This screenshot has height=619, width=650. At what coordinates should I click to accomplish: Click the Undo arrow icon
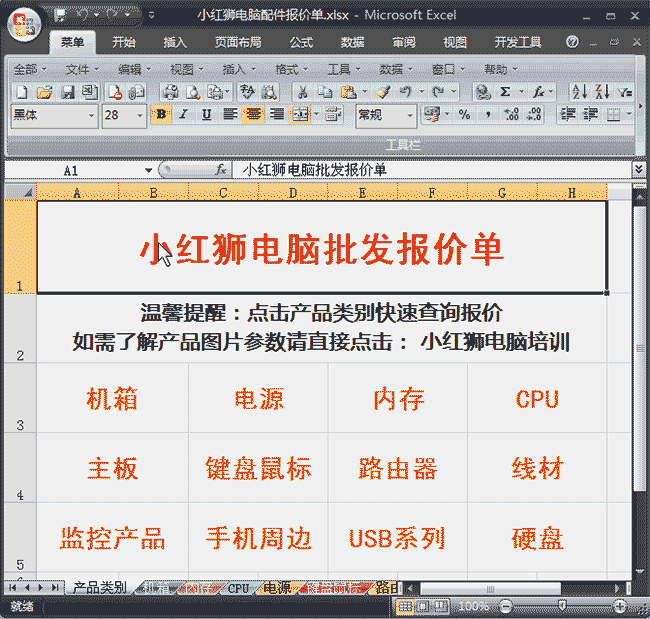[406, 92]
